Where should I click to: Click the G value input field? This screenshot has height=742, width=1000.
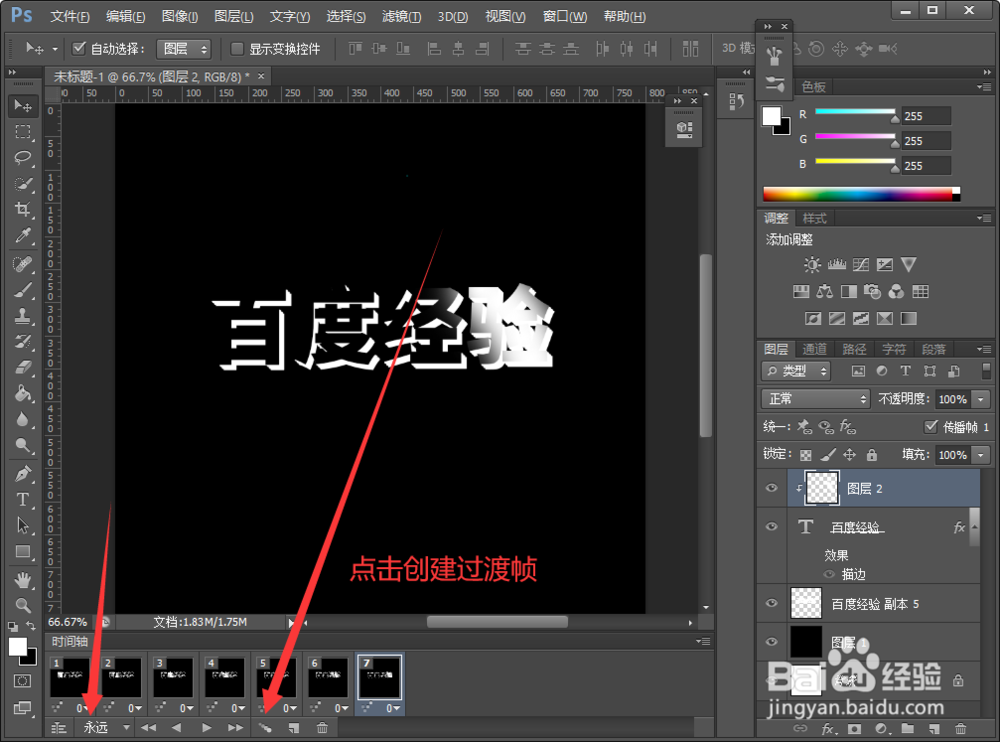(x=926, y=140)
